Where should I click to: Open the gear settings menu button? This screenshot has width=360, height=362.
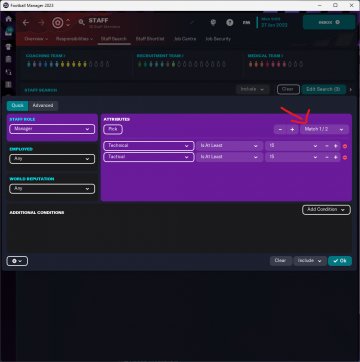tap(17, 261)
